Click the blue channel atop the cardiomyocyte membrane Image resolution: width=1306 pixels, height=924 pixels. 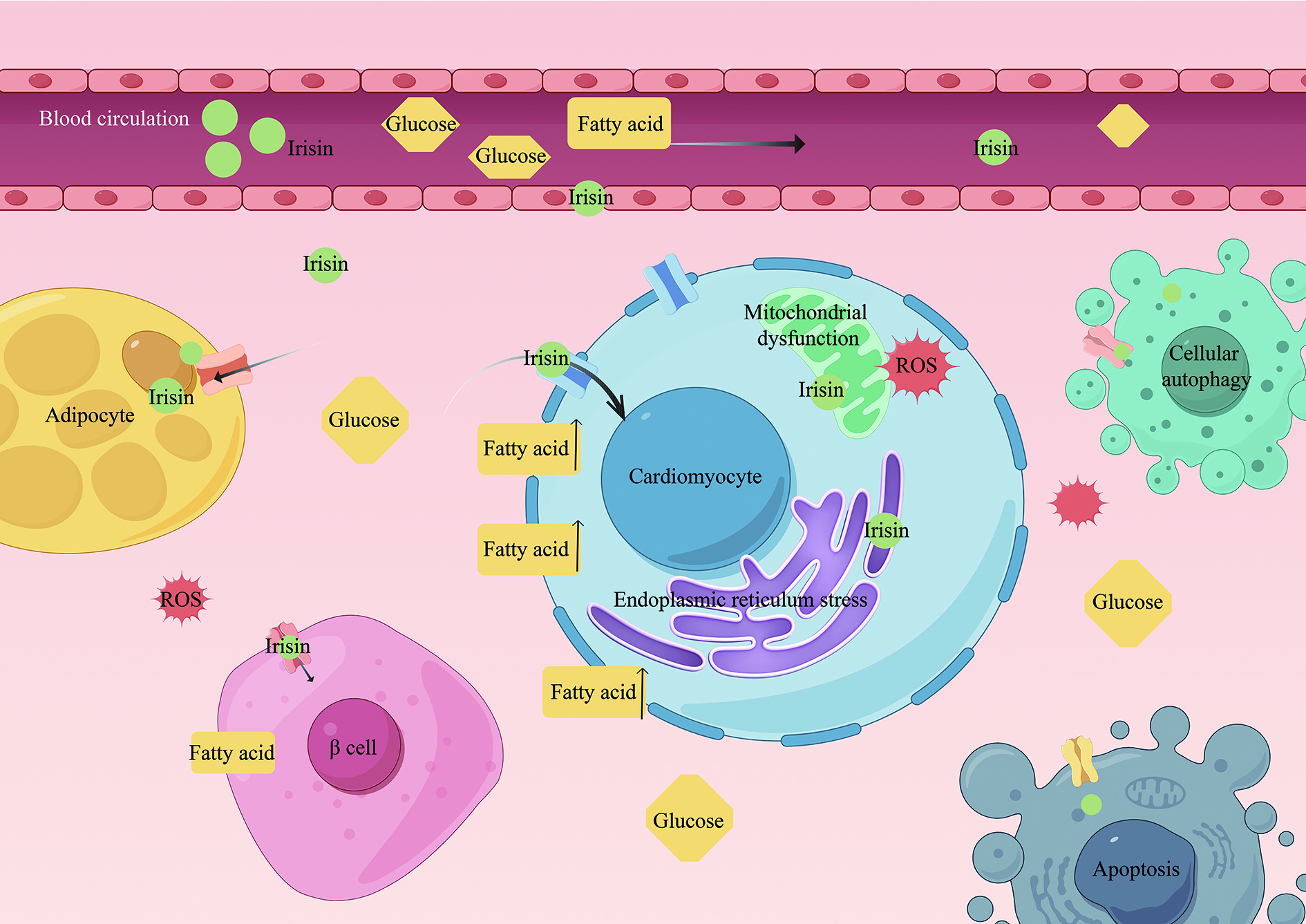point(670,283)
